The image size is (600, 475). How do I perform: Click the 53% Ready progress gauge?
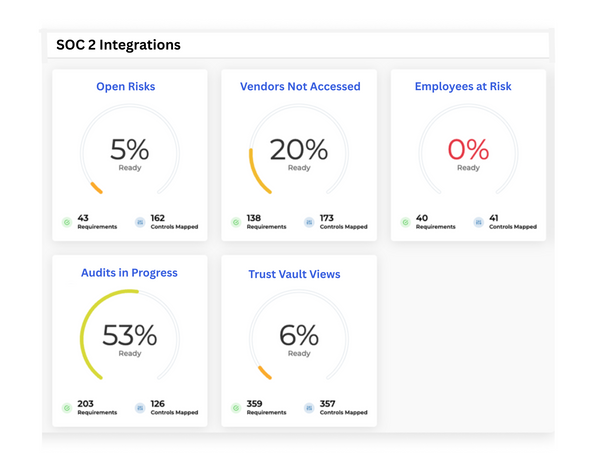pos(129,337)
